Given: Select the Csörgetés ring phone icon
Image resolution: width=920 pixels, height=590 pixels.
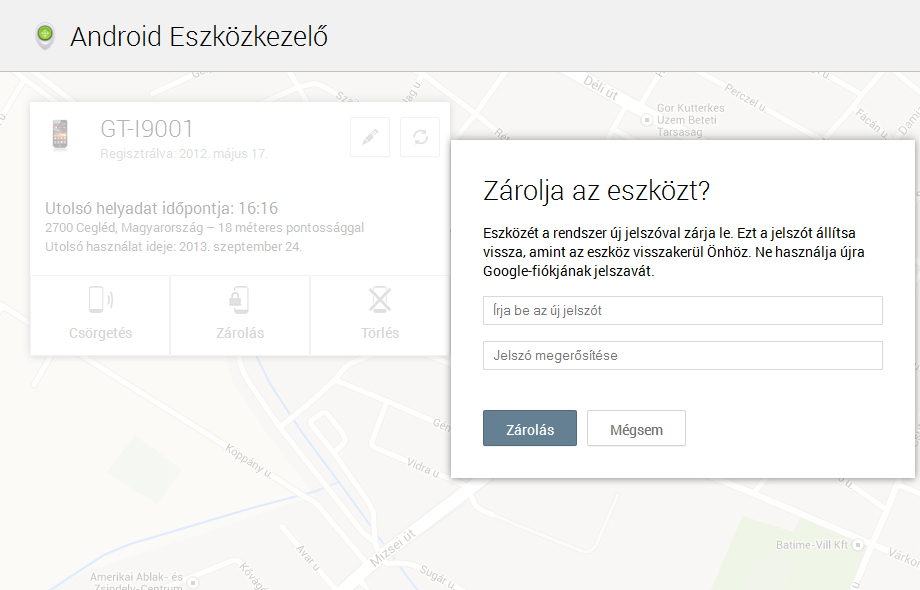Looking at the screenshot, I should (100, 300).
